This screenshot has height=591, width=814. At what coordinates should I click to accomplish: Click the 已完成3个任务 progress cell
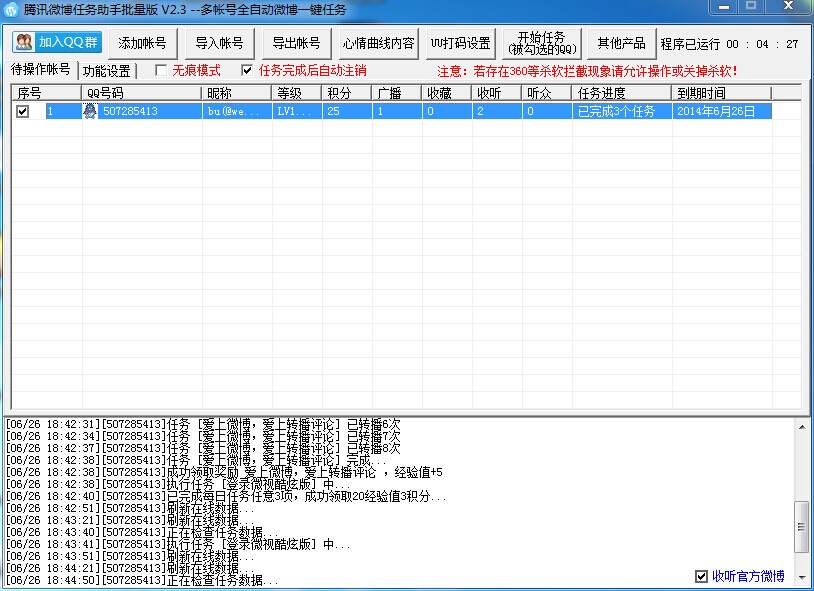(x=622, y=111)
